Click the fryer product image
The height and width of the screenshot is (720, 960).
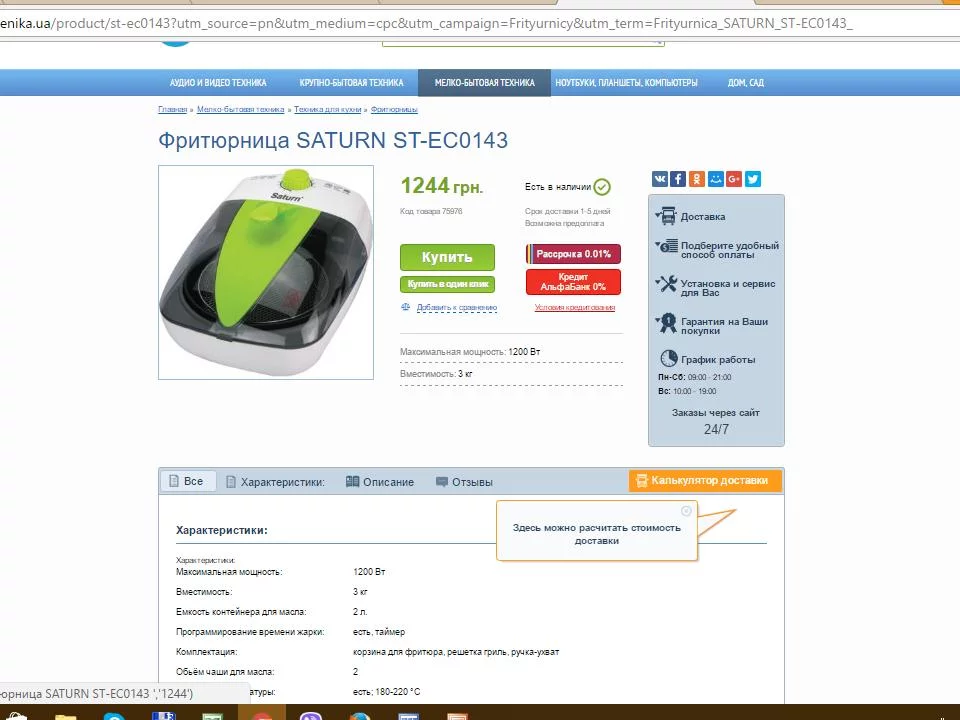pos(266,272)
